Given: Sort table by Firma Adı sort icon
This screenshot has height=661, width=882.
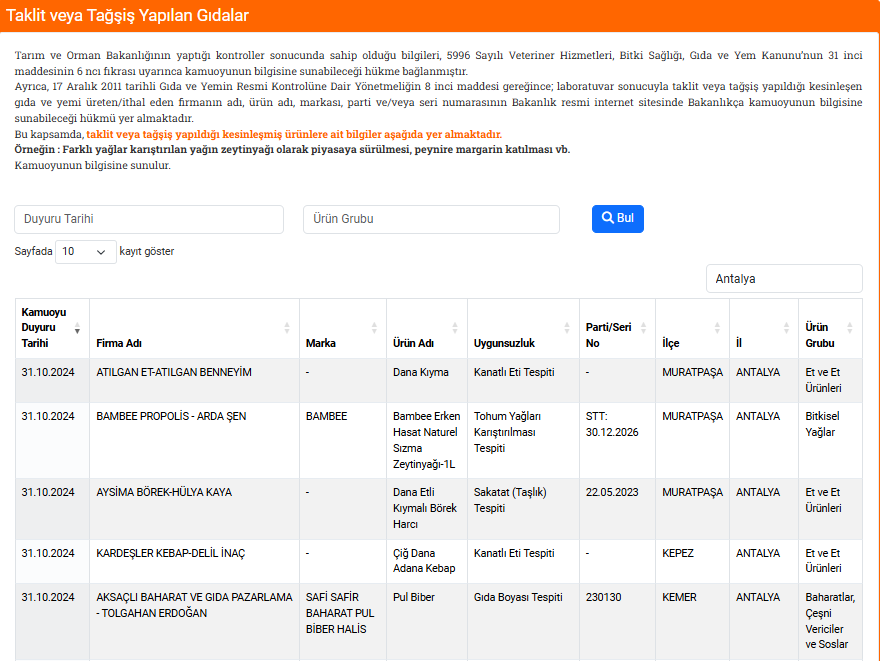Looking at the screenshot, I should tap(287, 328).
